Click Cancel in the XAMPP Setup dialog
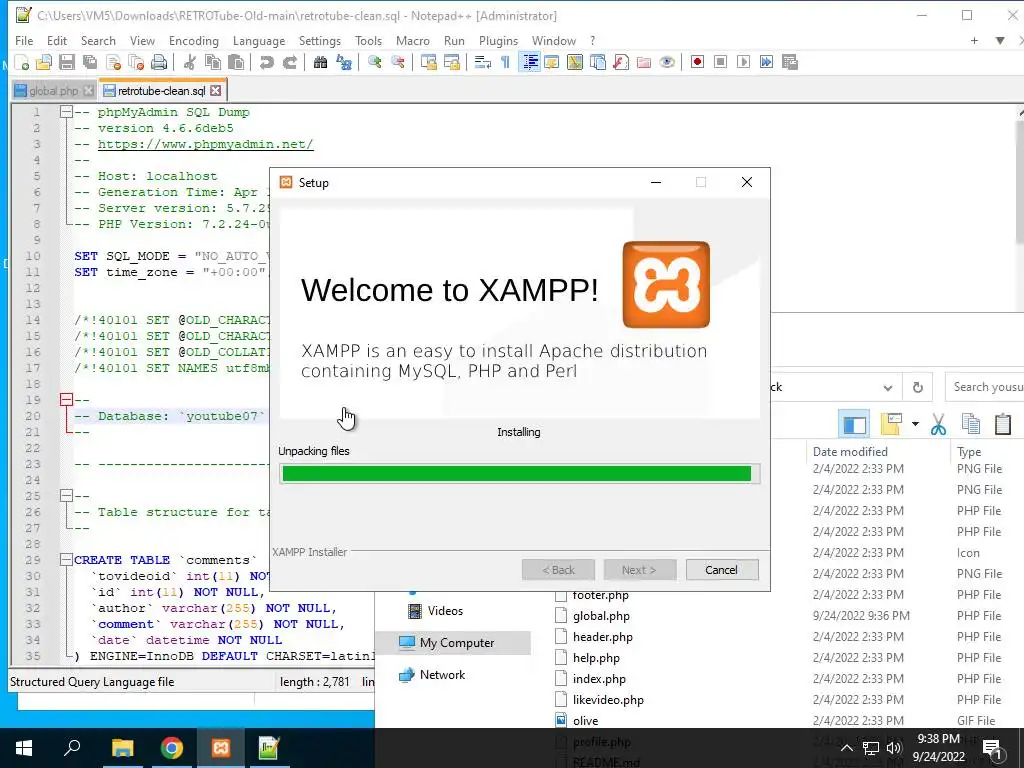Viewport: 1024px width, 768px height. (x=722, y=570)
